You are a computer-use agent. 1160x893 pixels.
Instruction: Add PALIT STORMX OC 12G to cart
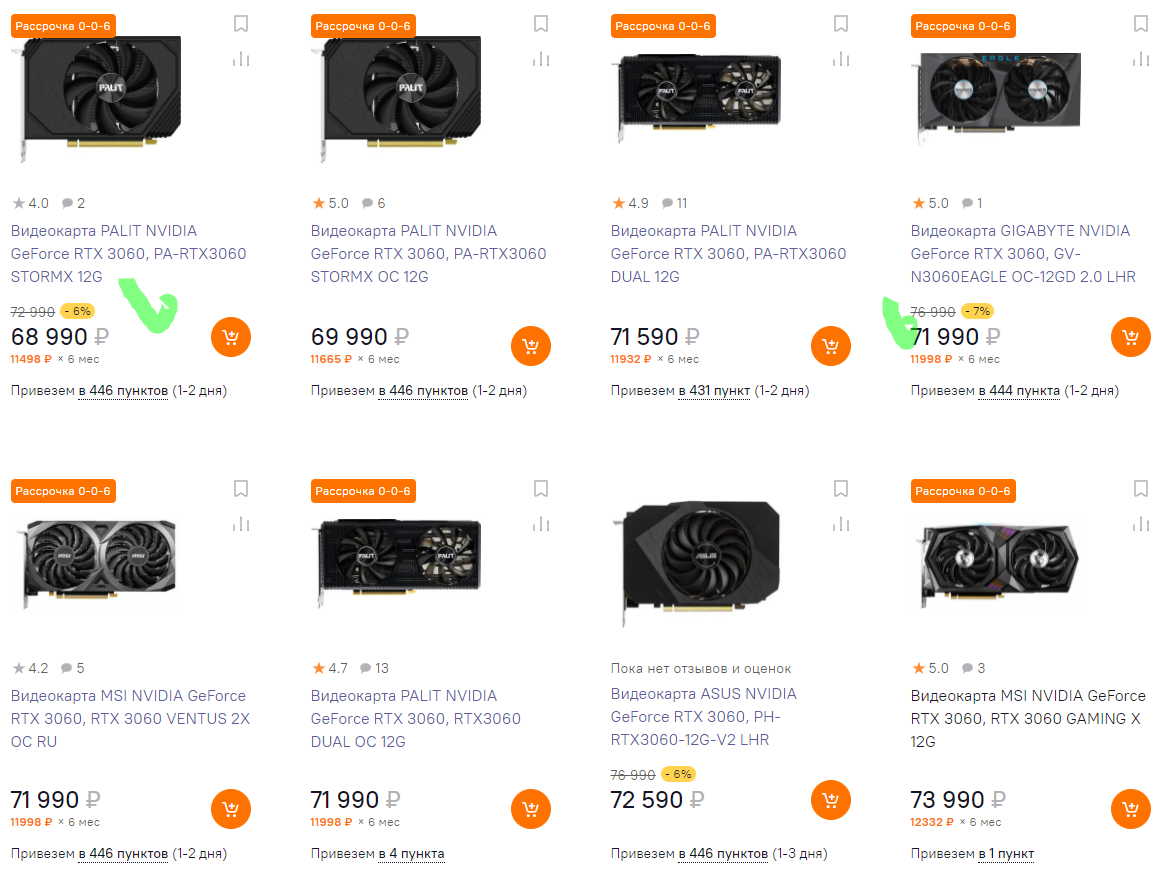pos(530,346)
